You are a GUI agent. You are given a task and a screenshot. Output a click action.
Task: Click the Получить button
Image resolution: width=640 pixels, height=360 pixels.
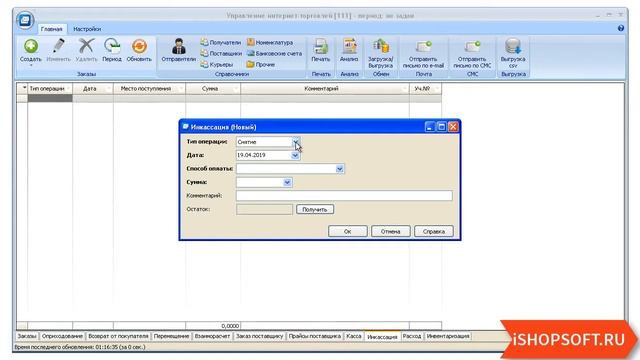(x=315, y=209)
